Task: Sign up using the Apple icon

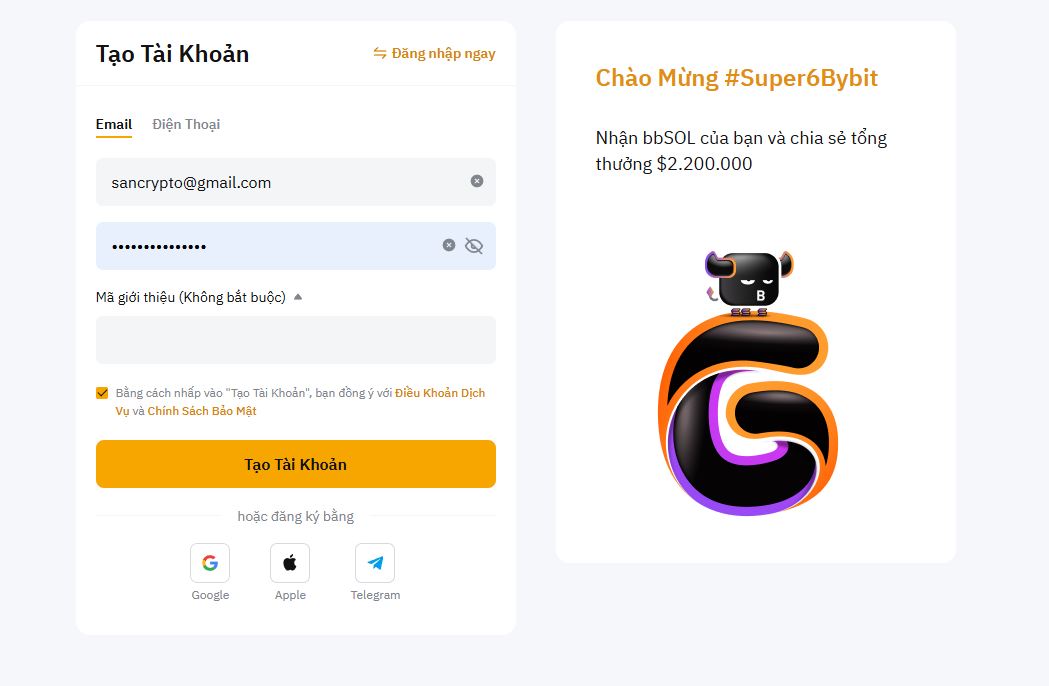Action: (290, 563)
